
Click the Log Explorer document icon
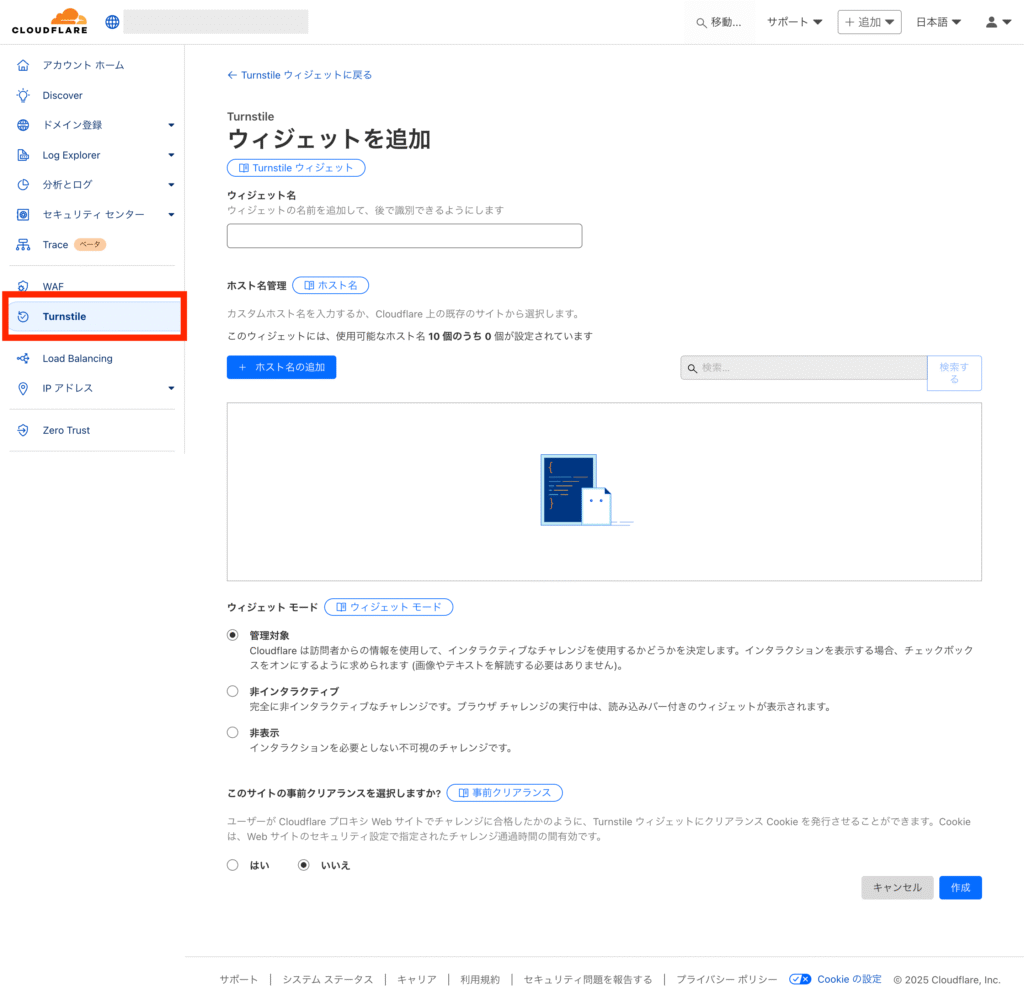(x=23, y=155)
